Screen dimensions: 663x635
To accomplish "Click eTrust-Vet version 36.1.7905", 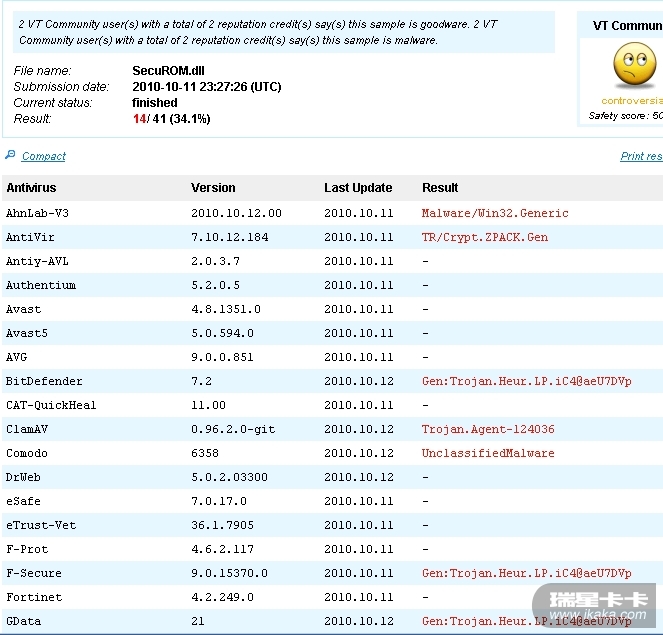I will pyautogui.click(x=222, y=526).
